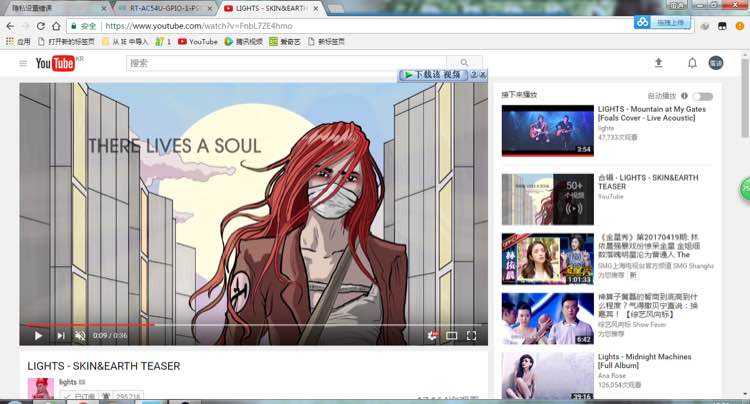This screenshot has height=404, width=750.
Task: Open the 6:42 variety show thumbnail
Action: tap(548, 318)
